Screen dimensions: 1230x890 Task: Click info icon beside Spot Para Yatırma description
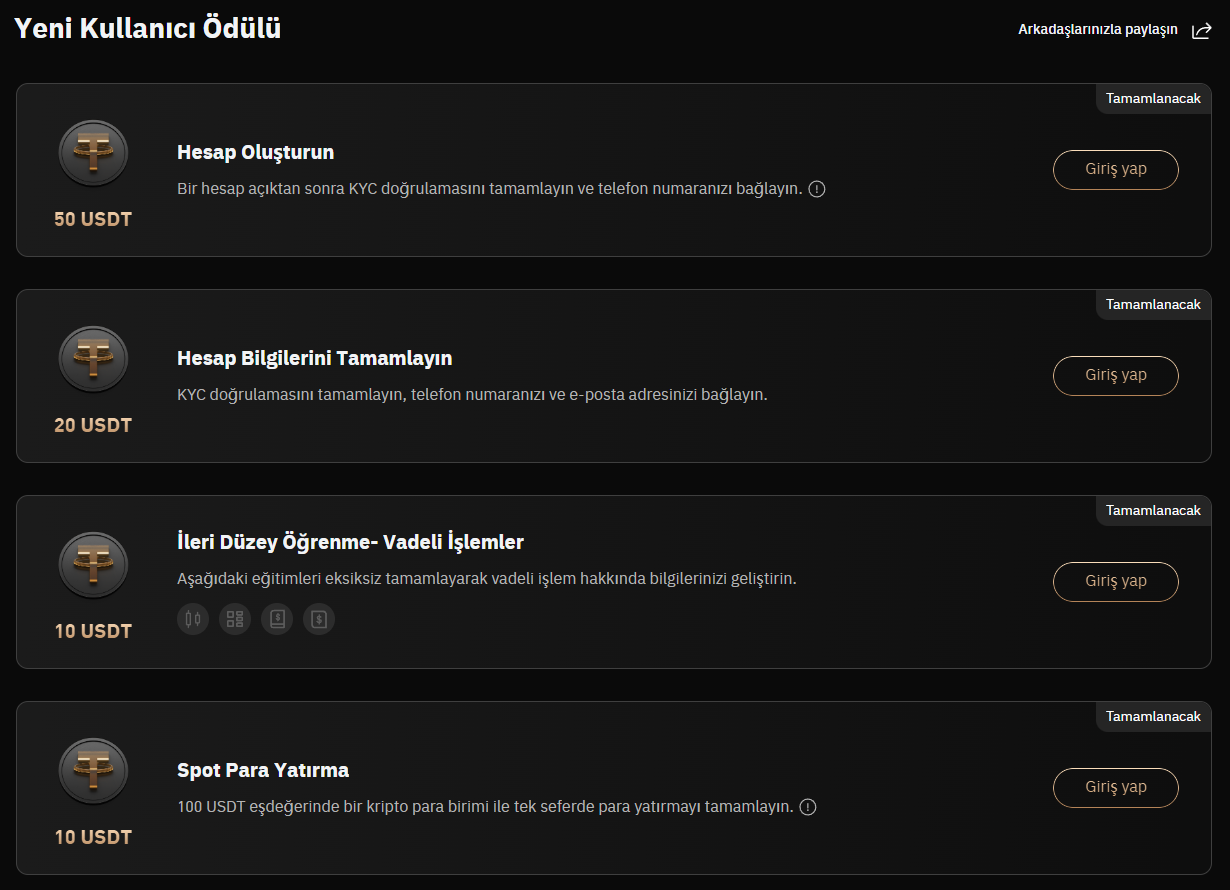(808, 807)
